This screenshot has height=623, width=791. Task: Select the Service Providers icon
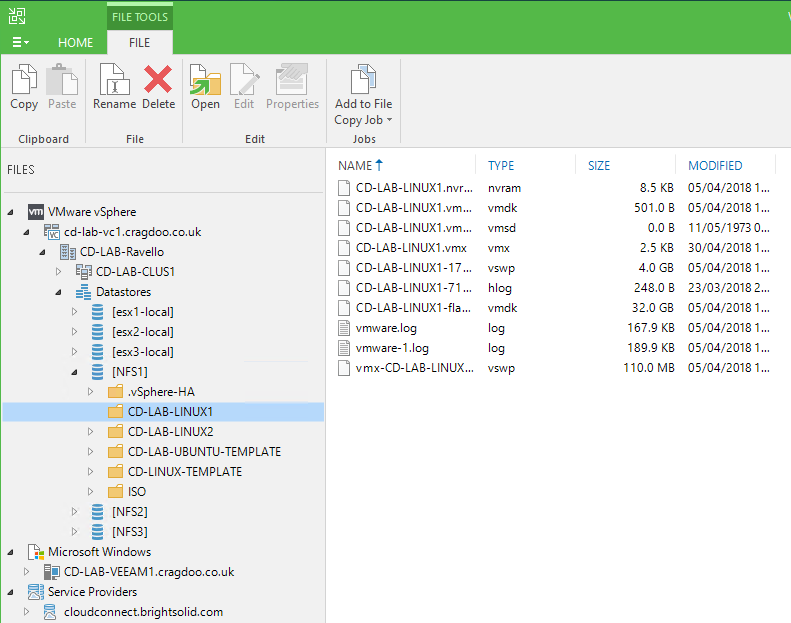pyautogui.click(x=35, y=592)
